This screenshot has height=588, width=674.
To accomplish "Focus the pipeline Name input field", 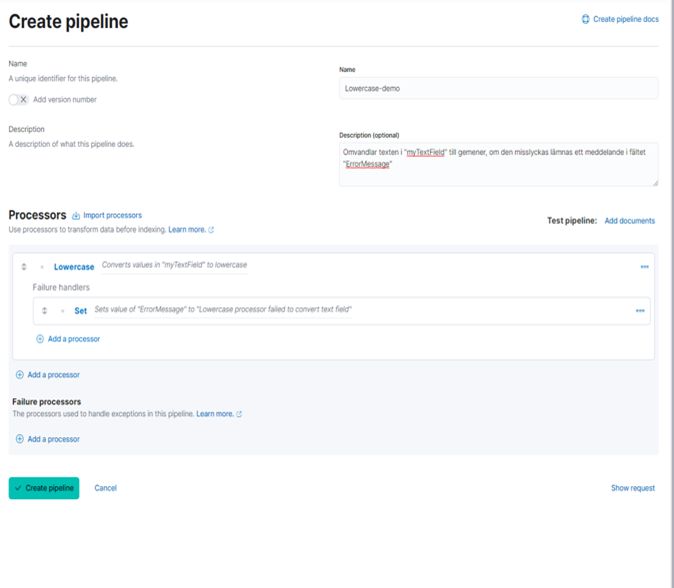I will coord(498,88).
